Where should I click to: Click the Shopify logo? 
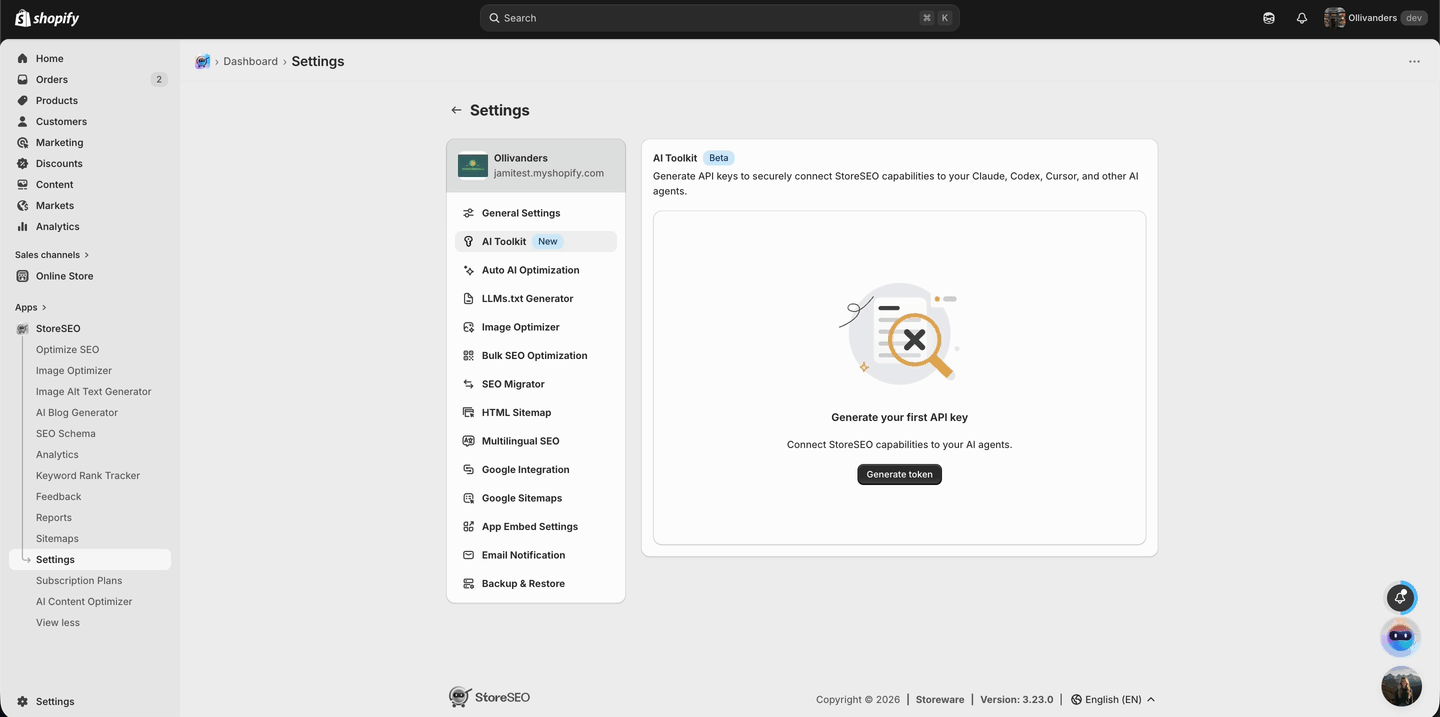[x=47, y=18]
